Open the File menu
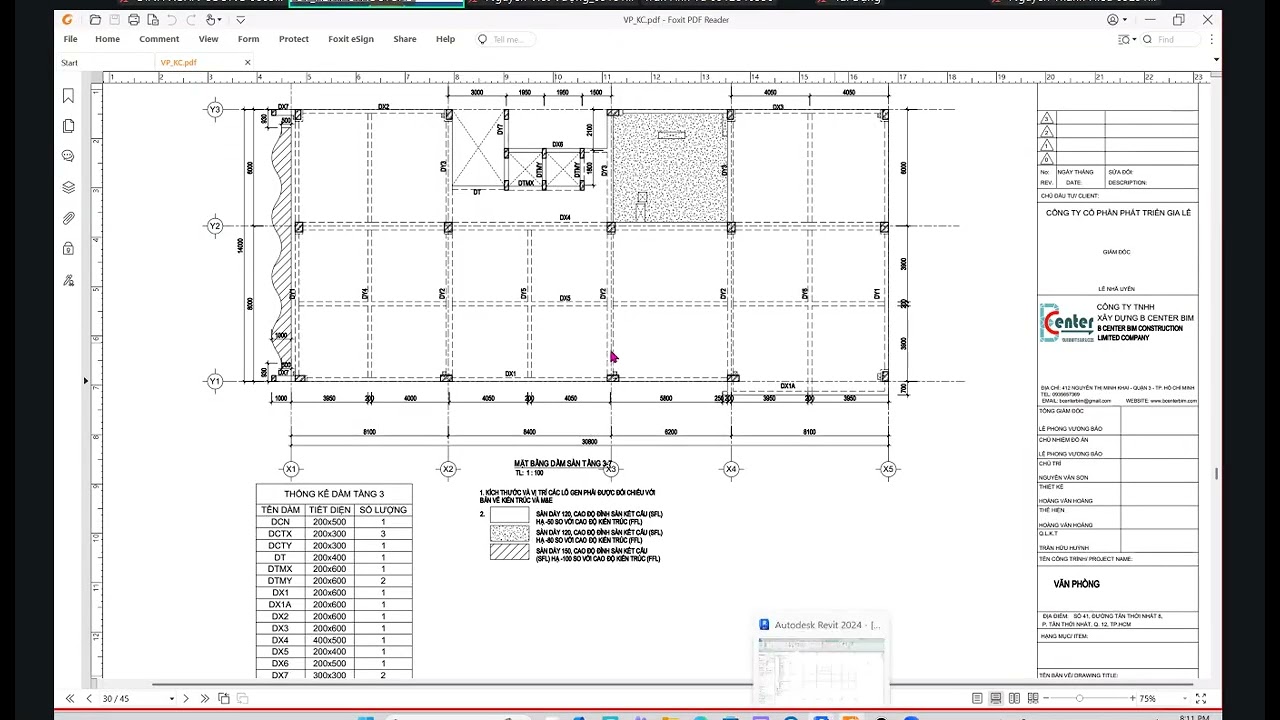This screenshot has height=720, width=1280. [x=70, y=39]
